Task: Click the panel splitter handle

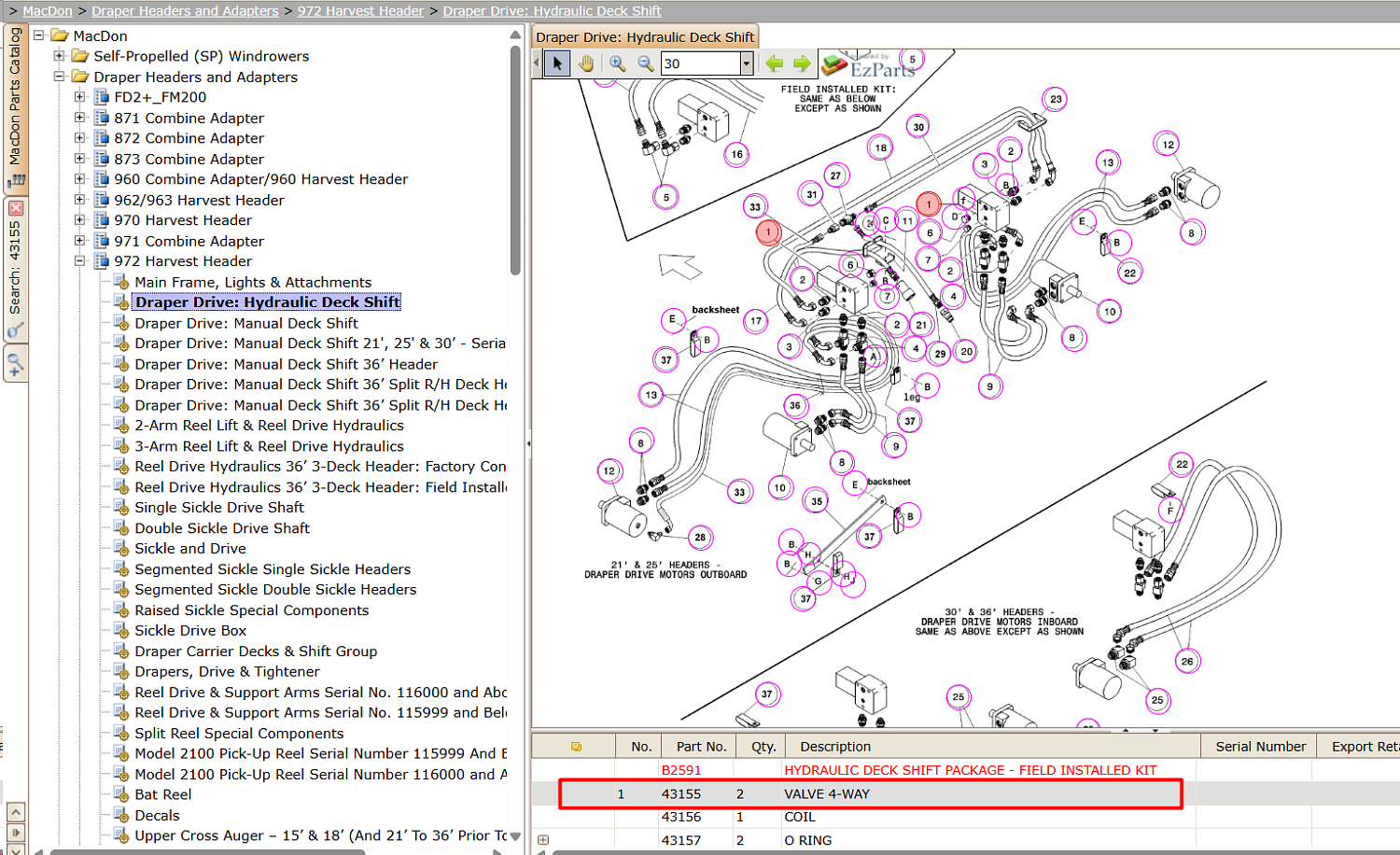Action: pyautogui.click(x=527, y=443)
